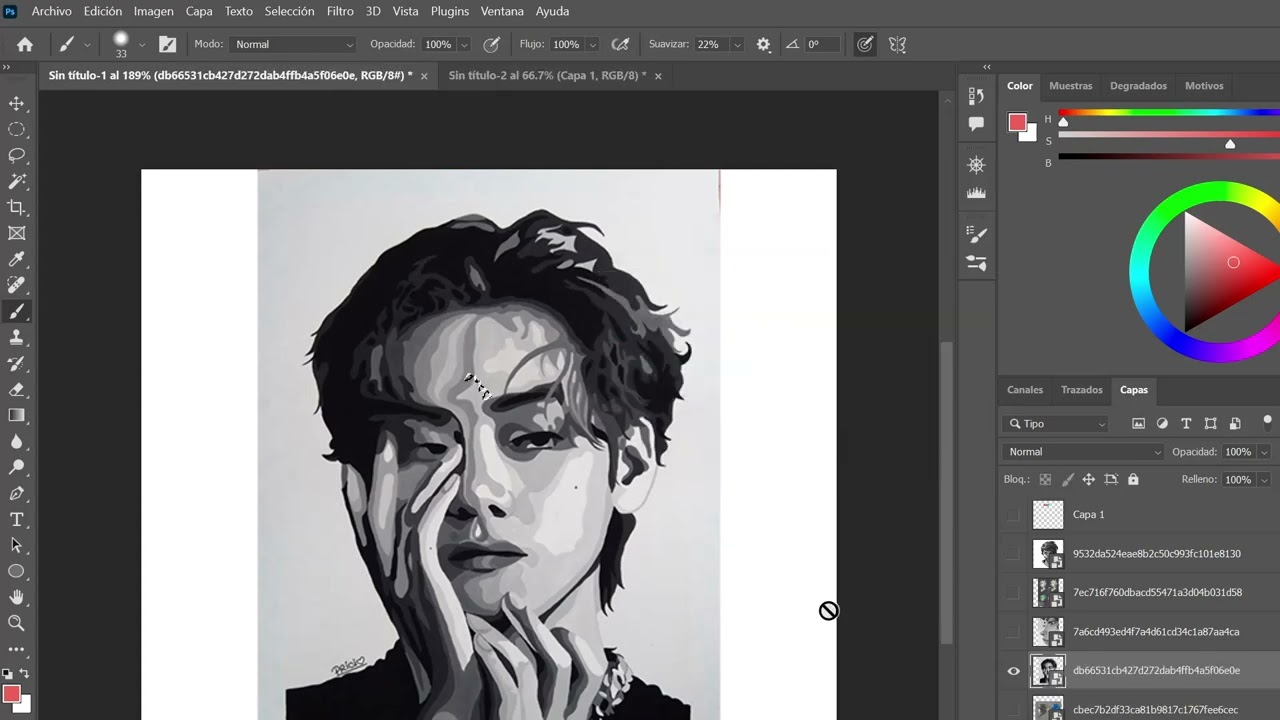Select the Frame tool

[x=16, y=233]
